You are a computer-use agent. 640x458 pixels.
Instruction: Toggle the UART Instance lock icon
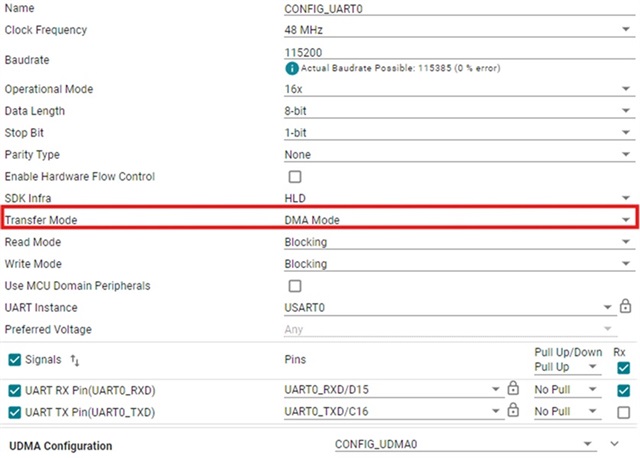(x=625, y=306)
